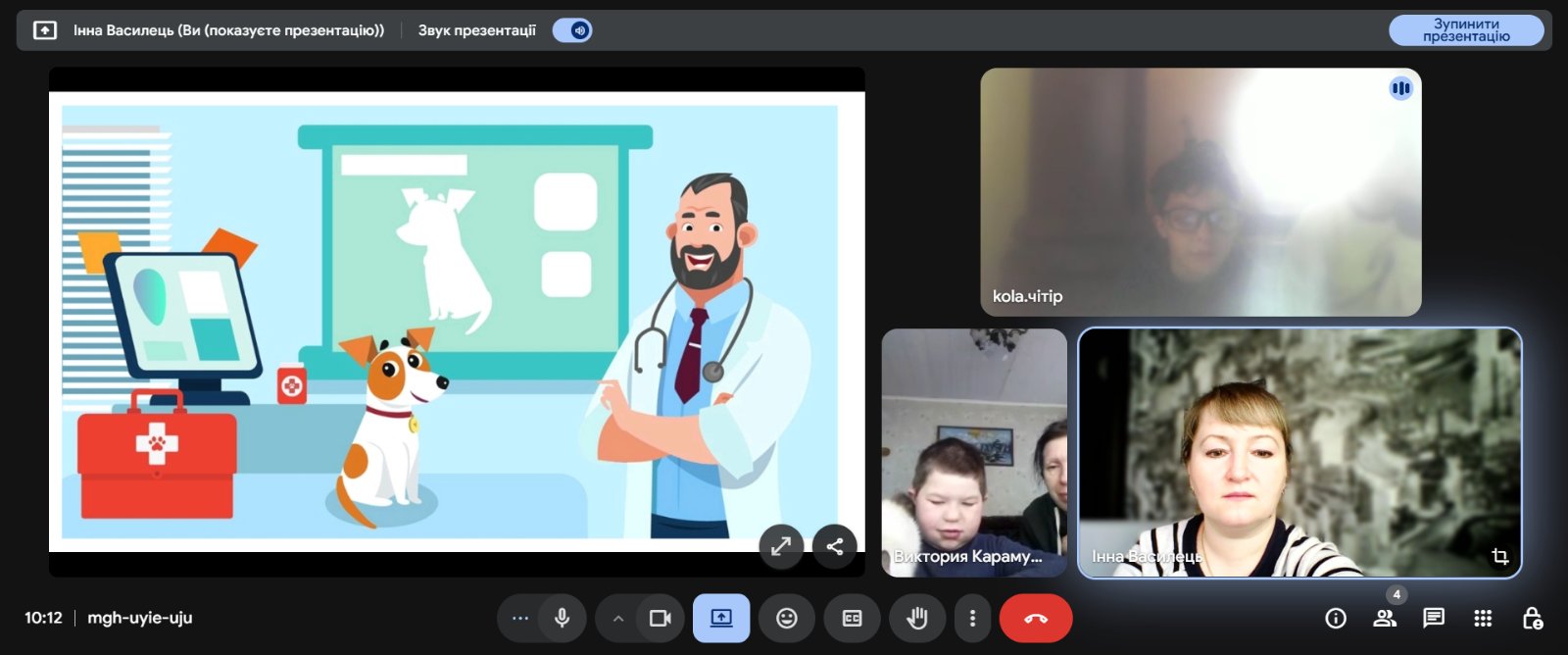The image size is (1568, 655).
Task: Open the chat messages panel
Action: (x=1434, y=618)
